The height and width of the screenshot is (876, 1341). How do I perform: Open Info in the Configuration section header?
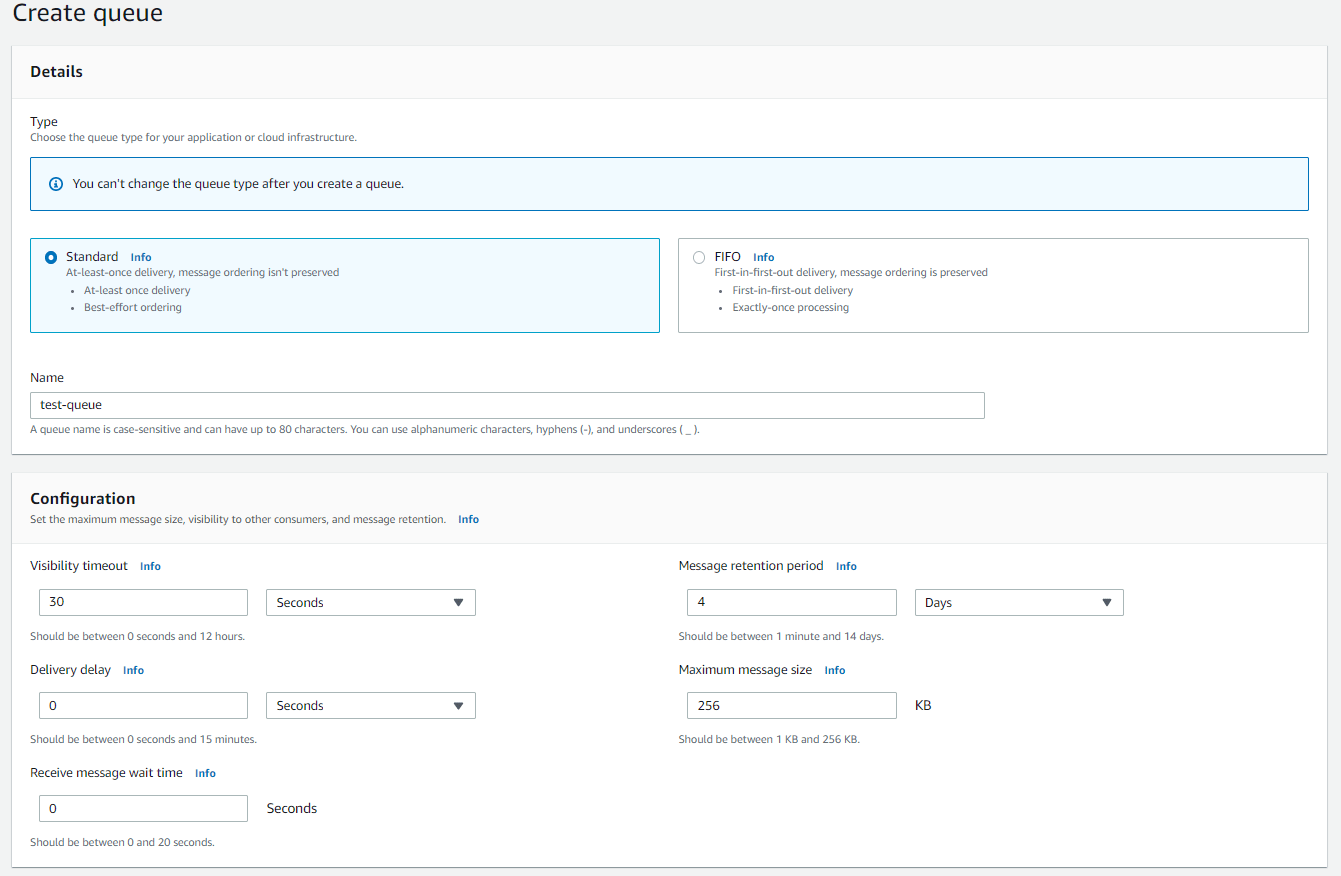pyautogui.click(x=468, y=519)
